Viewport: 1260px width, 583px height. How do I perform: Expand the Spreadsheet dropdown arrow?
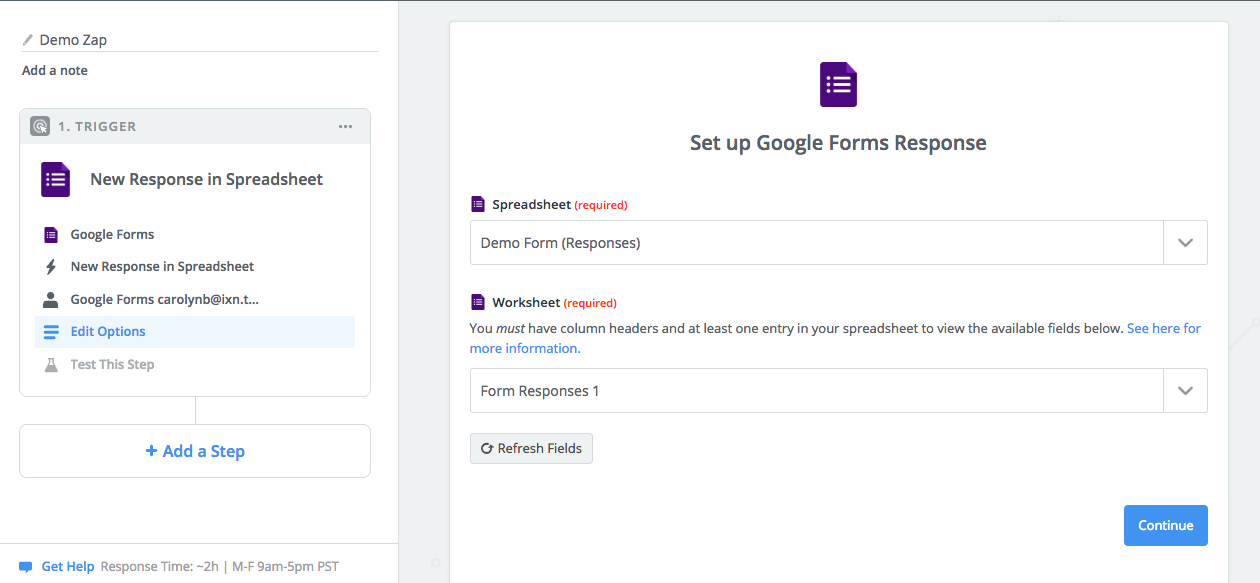click(x=1186, y=243)
